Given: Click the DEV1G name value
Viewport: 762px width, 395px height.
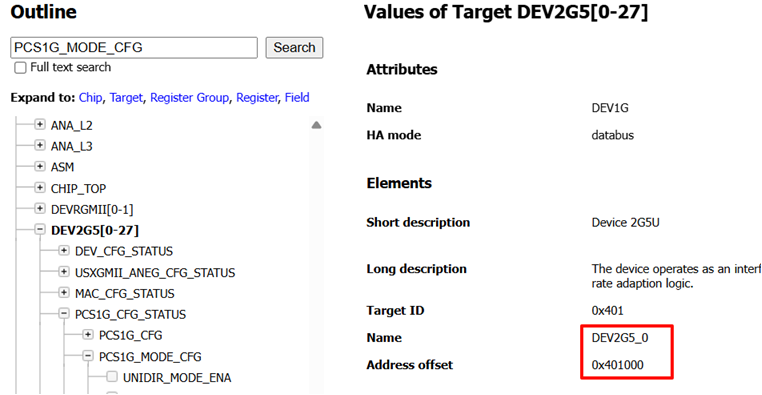Looking at the screenshot, I should [610, 108].
